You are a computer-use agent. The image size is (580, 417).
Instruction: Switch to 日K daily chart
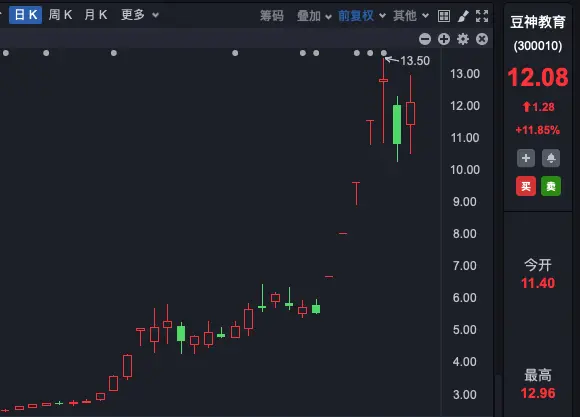pyautogui.click(x=26, y=15)
